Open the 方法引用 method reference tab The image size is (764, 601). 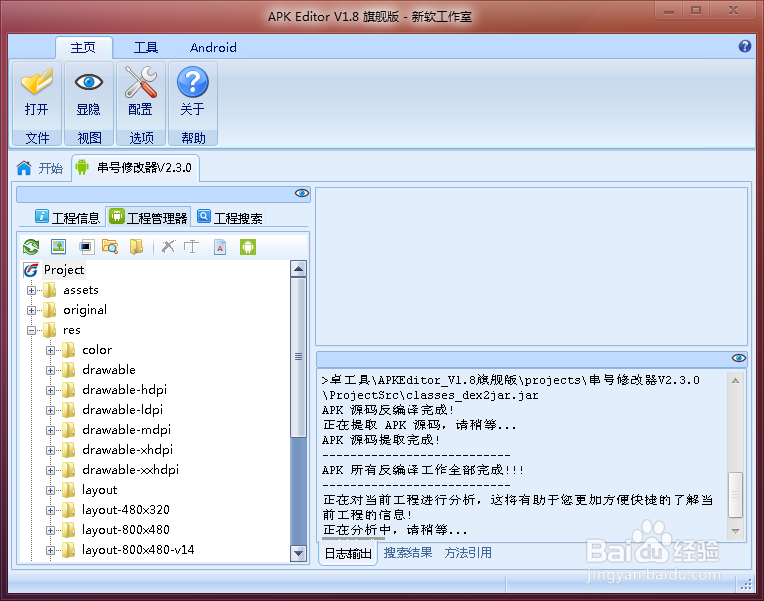(x=468, y=553)
